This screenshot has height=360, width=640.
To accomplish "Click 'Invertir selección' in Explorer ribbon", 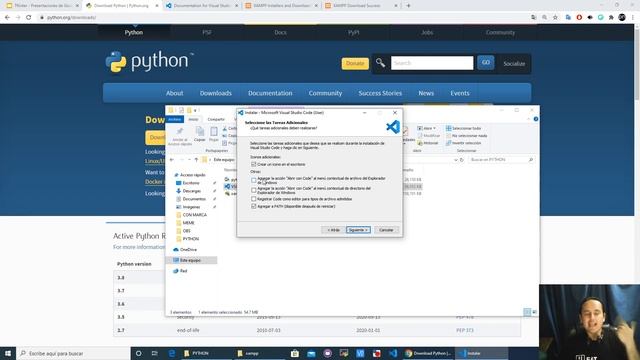I will pos(463,143).
